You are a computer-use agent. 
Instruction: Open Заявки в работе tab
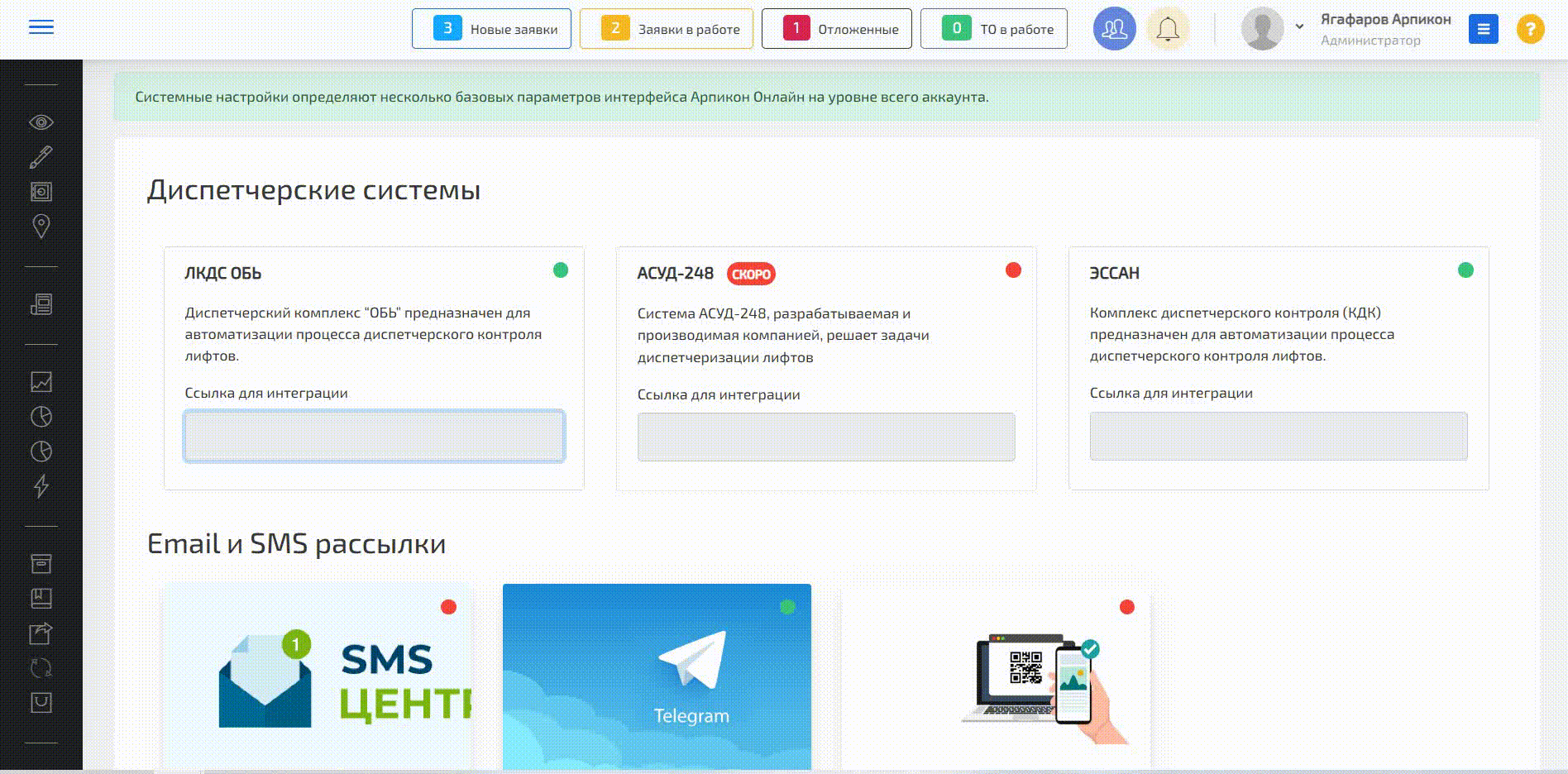tap(666, 29)
